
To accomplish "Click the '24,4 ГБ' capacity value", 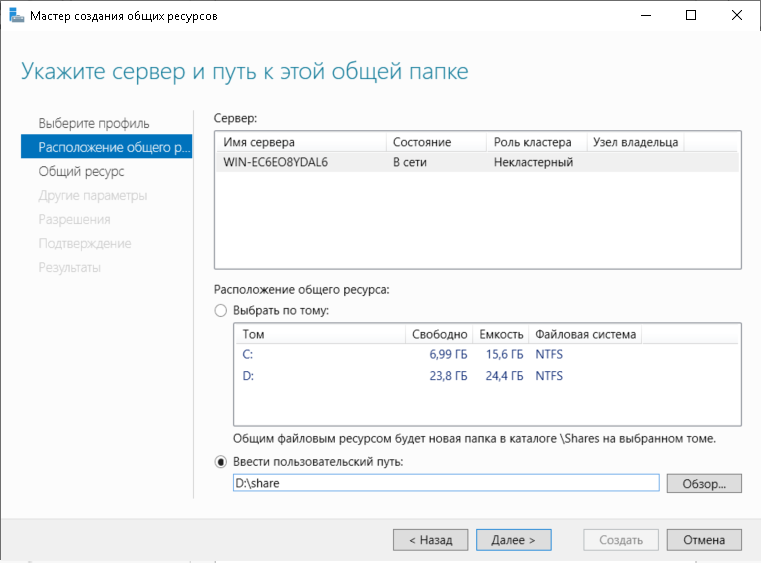I will click(x=504, y=376).
